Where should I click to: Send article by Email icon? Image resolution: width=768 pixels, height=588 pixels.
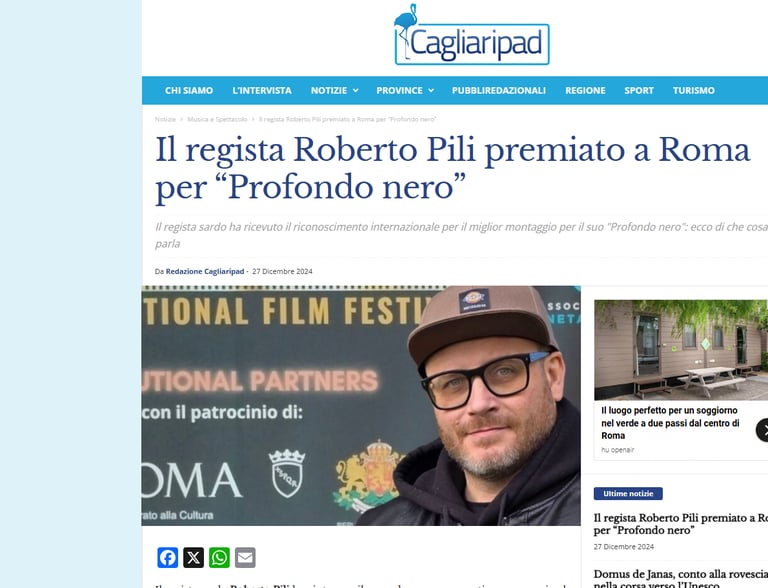click(x=245, y=558)
